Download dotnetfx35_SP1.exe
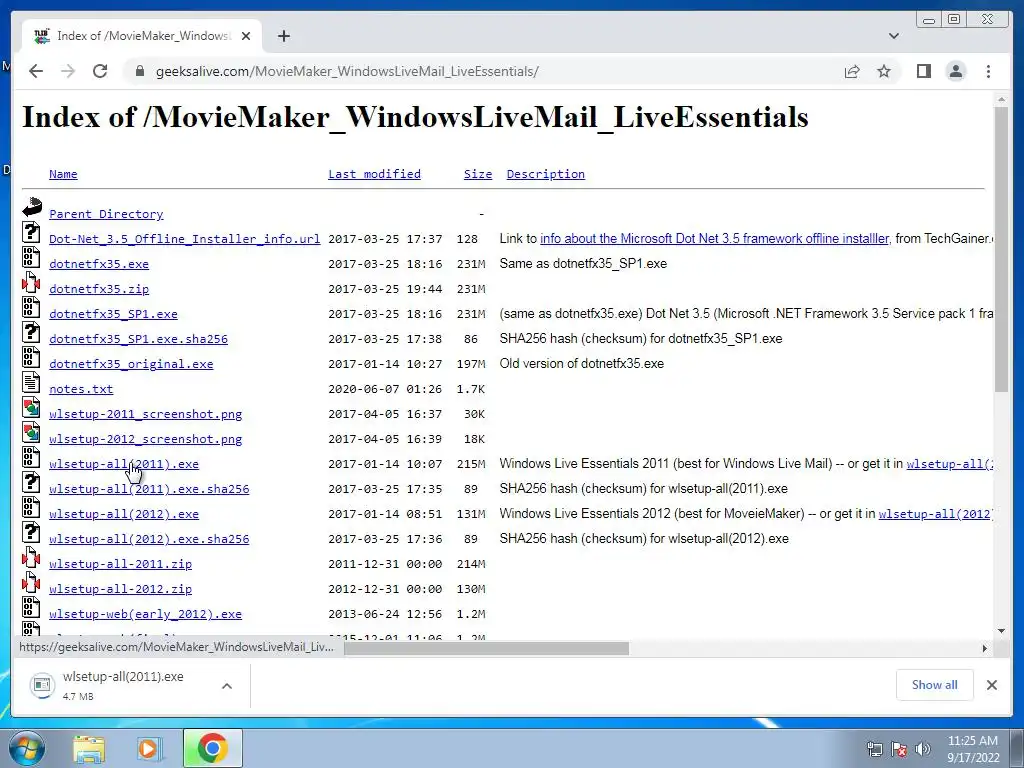The height and width of the screenshot is (768, 1024). [113, 314]
